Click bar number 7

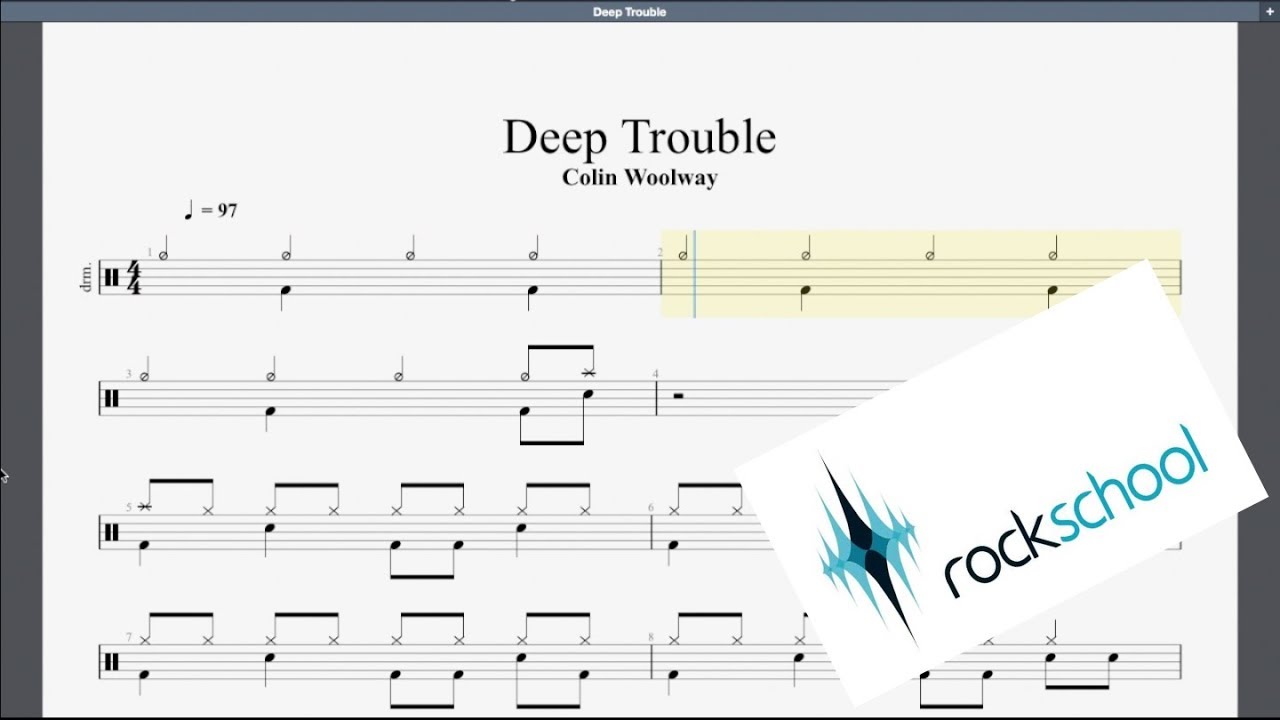(128, 637)
